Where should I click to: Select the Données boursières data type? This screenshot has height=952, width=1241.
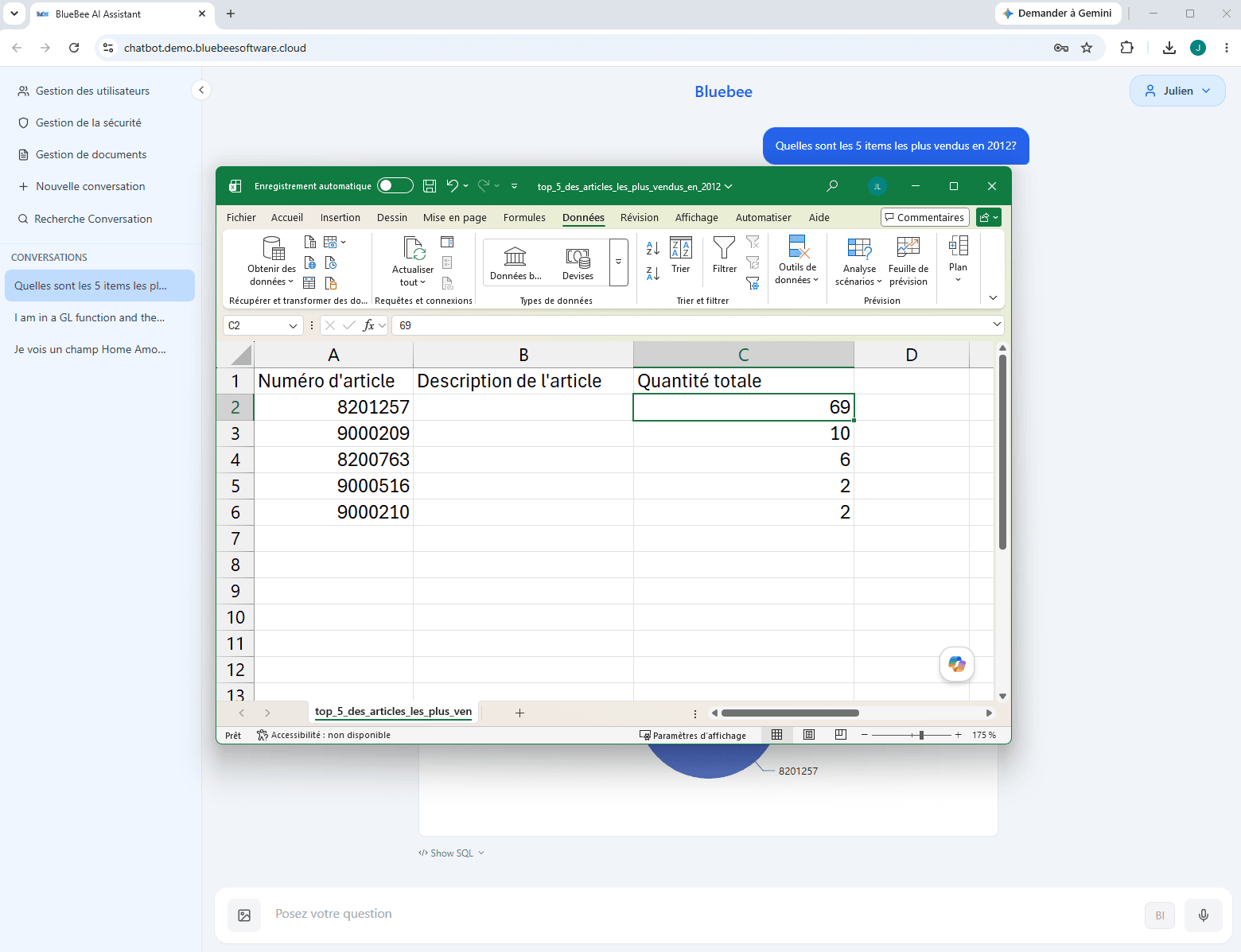(x=515, y=263)
